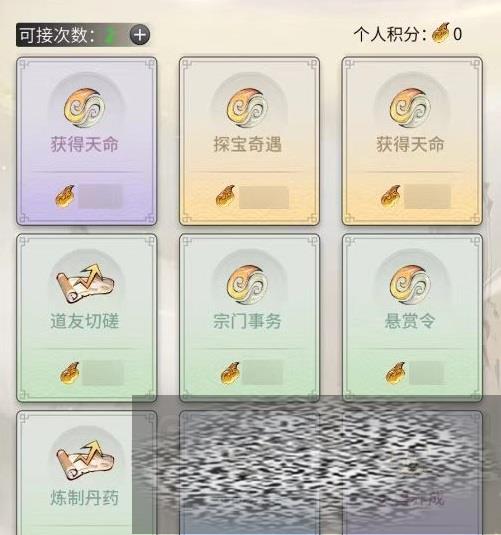Click the flame reward icon on 悬赏令 card

(396, 373)
